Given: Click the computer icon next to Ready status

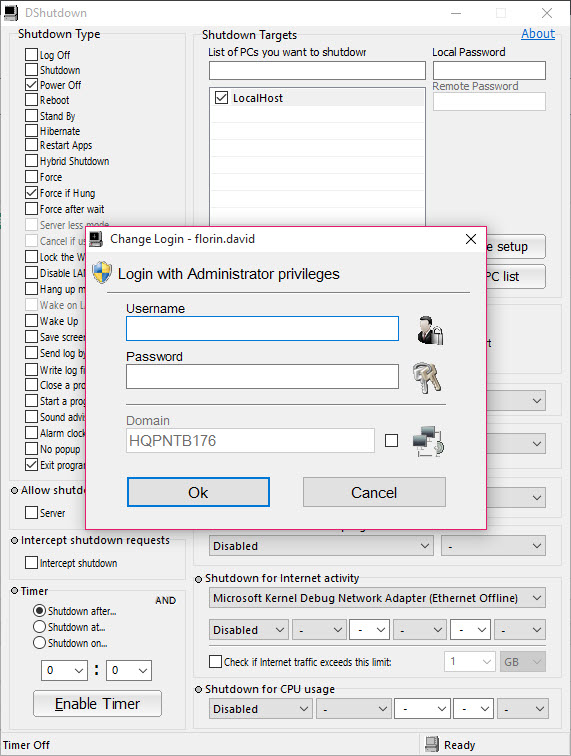Looking at the screenshot, I should click(432, 744).
